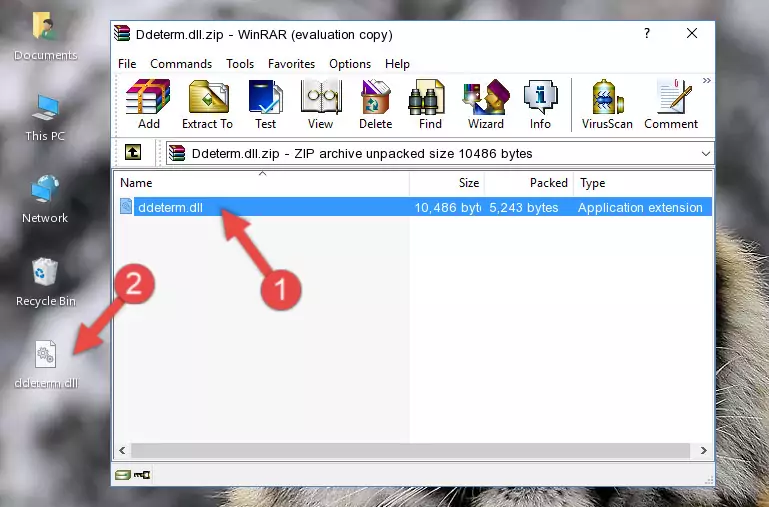
Task: Click the key password icon in status bar
Action: click(x=142, y=475)
